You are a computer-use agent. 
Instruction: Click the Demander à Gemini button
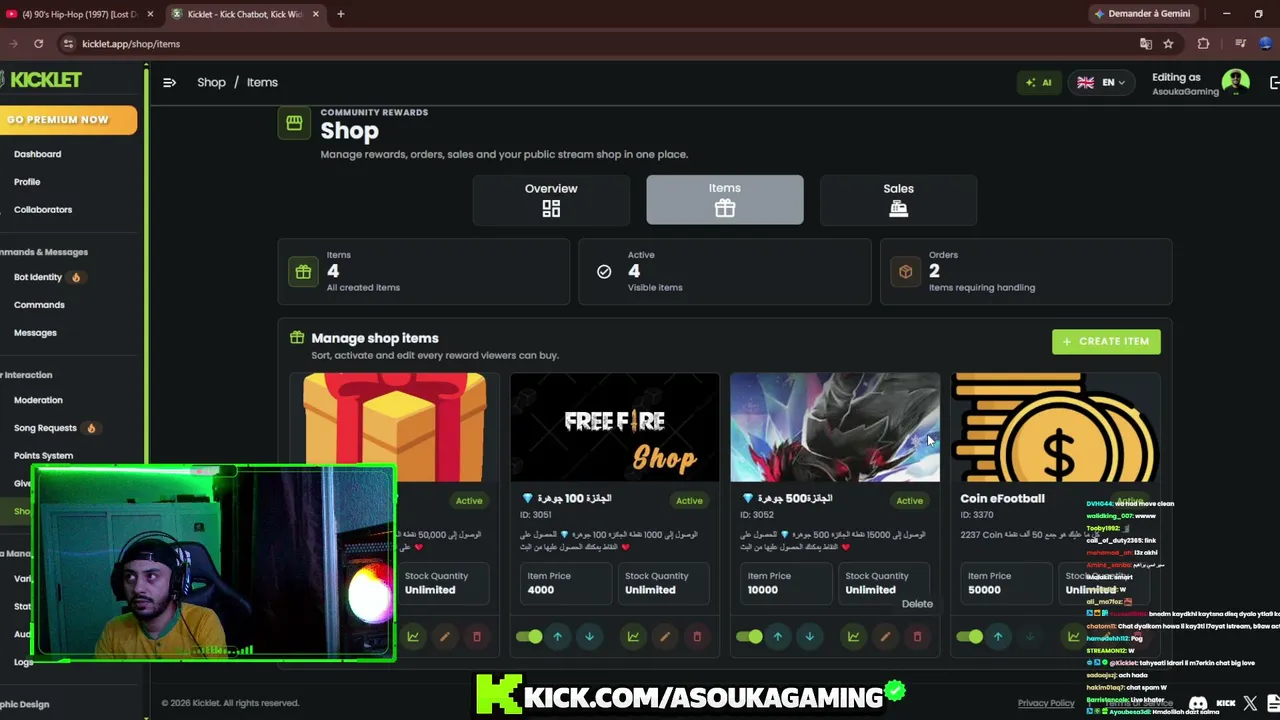1143,14
